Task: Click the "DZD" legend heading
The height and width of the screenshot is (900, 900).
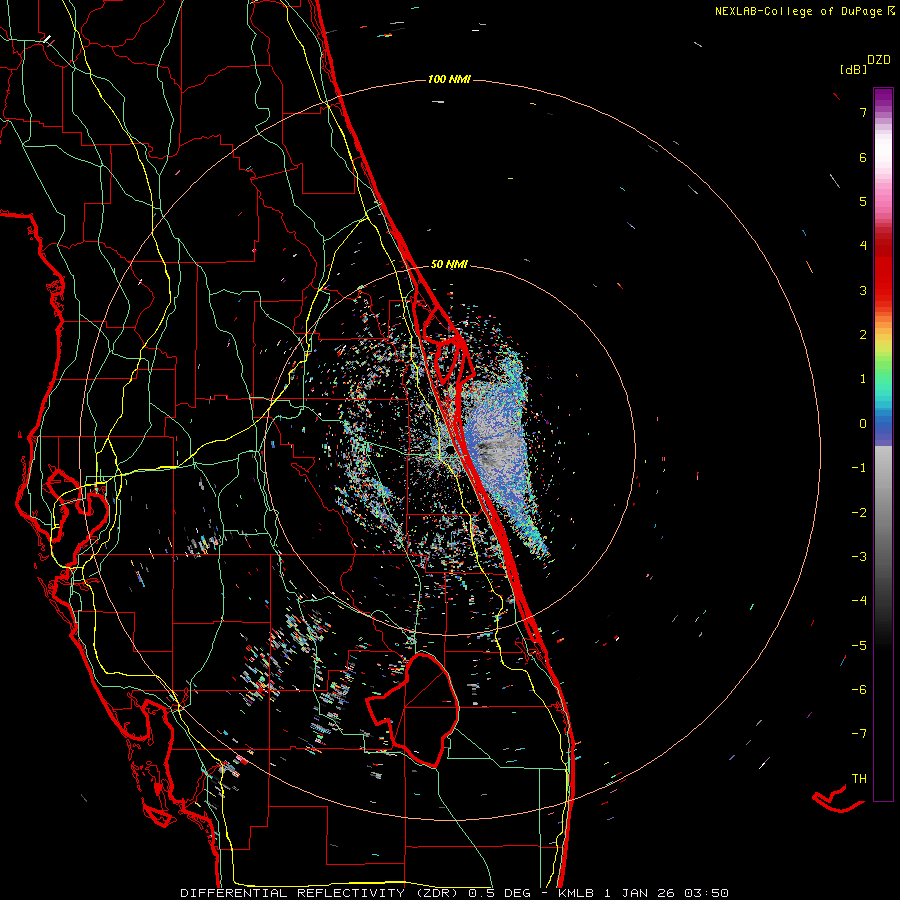Action: pos(879,60)
